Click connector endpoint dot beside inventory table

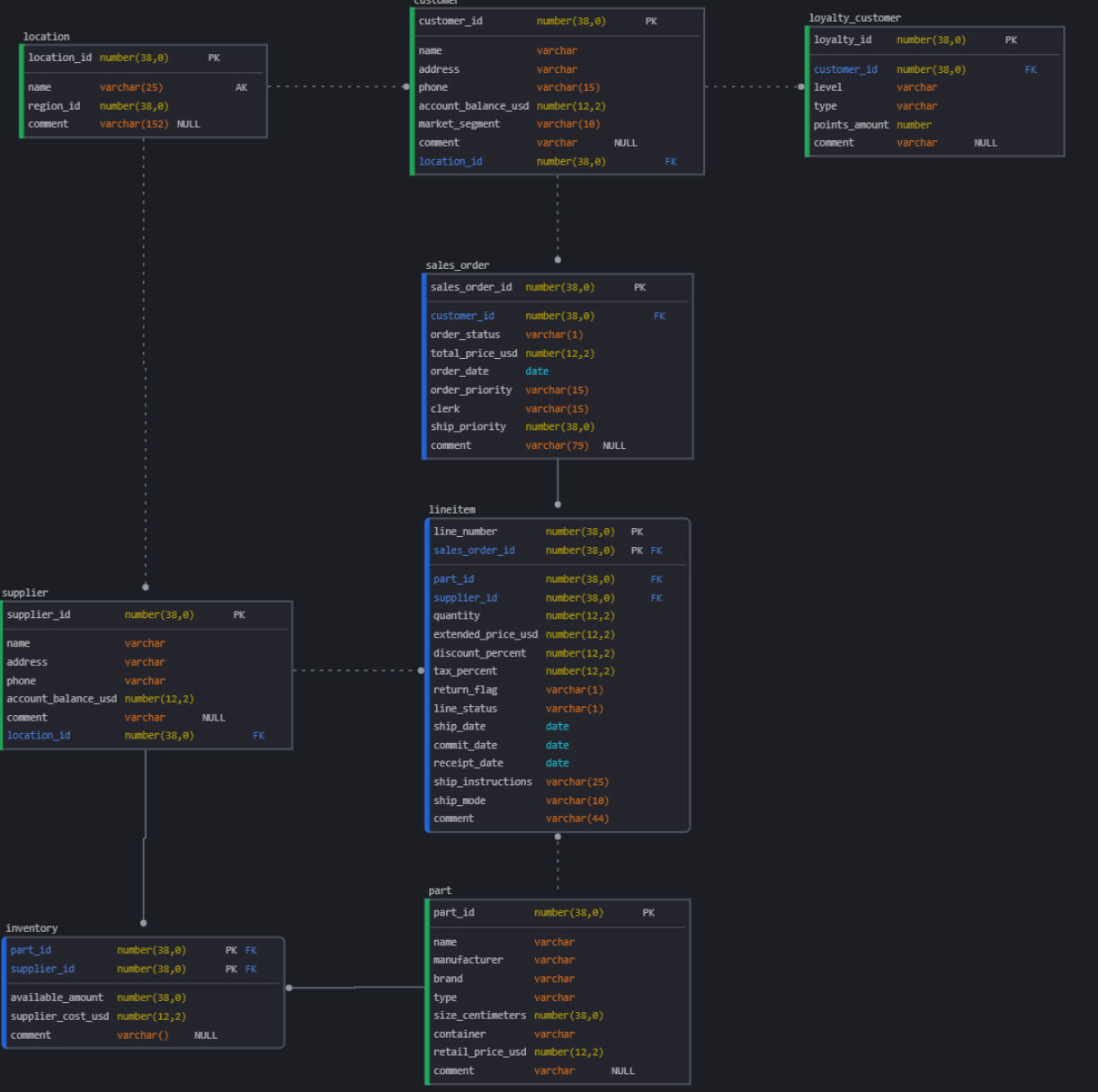coord(289,988)
